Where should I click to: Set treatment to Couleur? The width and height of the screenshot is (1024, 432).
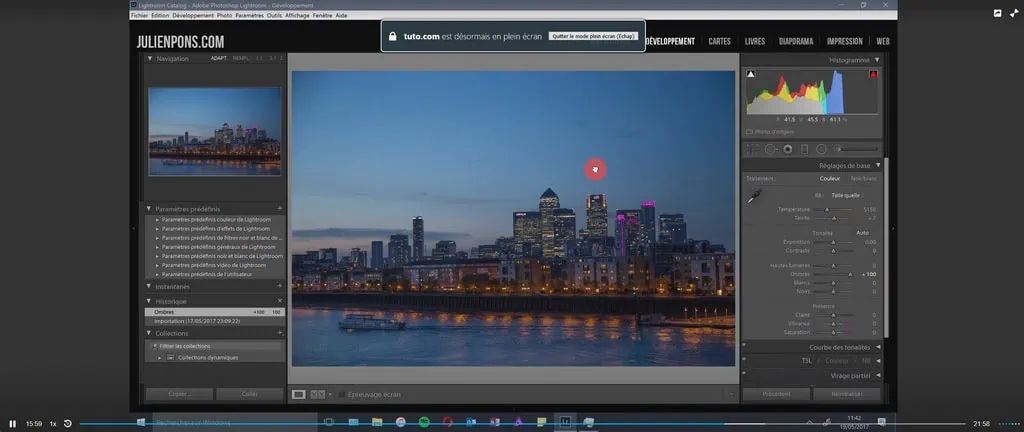coord(830,178)
